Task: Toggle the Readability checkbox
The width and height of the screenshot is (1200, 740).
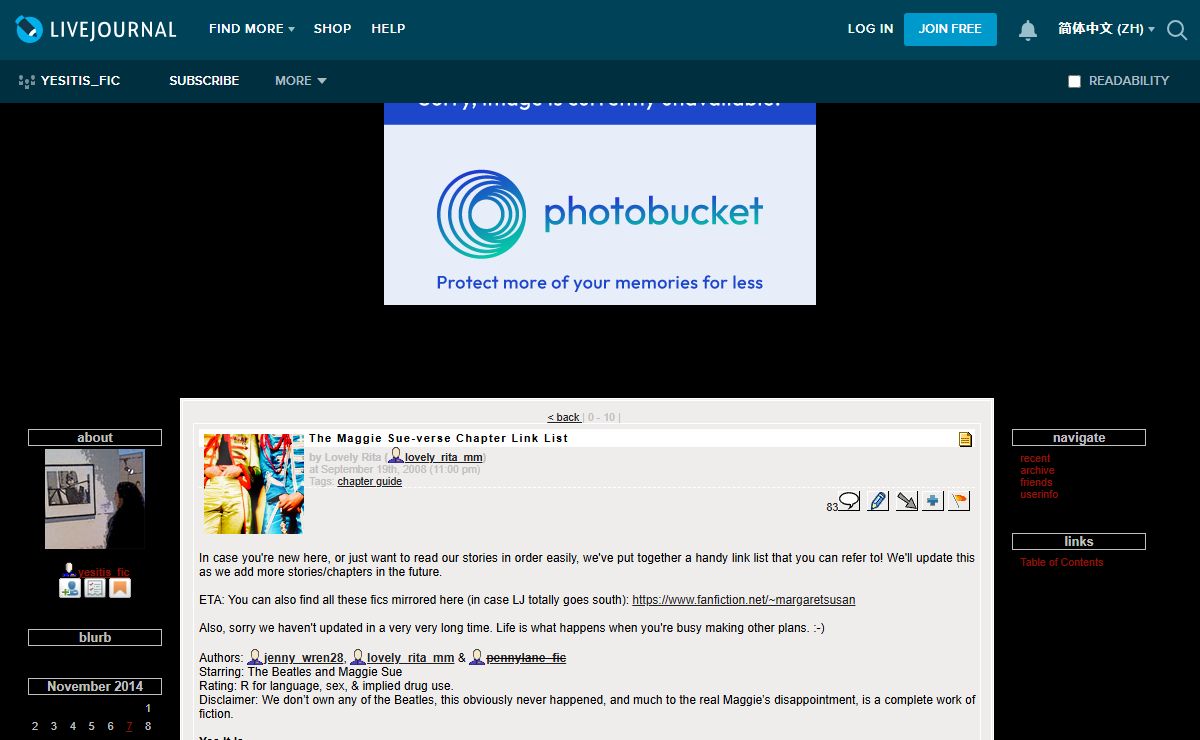Action: pyautogui.click(x=1074, y=81)
